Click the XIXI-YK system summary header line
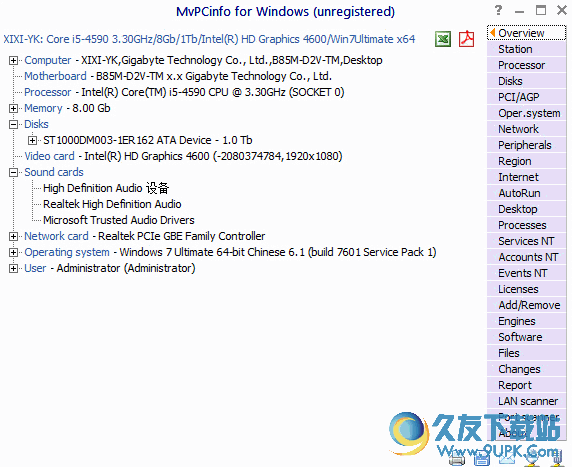This screenshot has height=467, width=572. [209, 39]
